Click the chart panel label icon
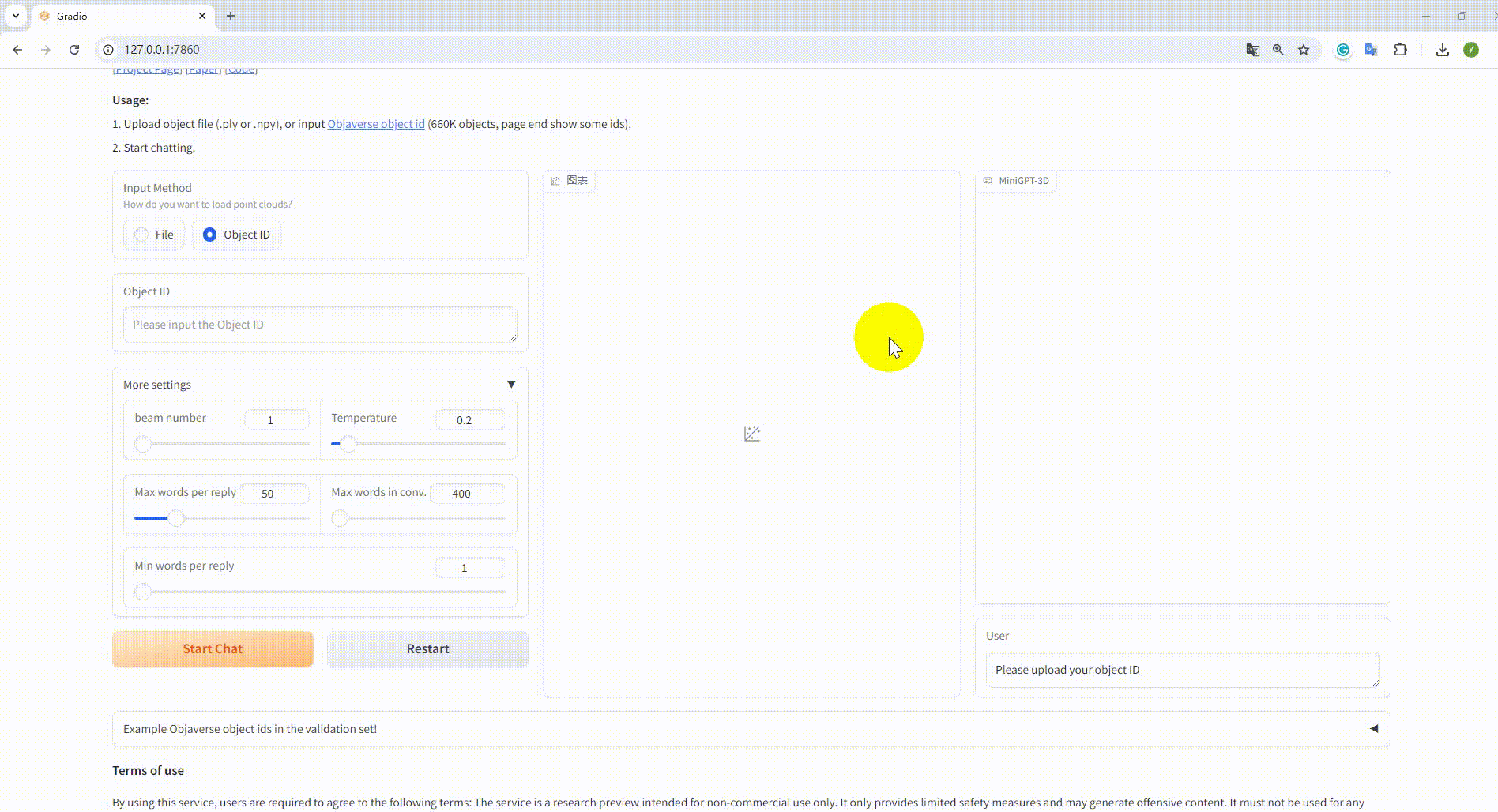The height and width of the screenshot is (812, 1498). (555, 181)
